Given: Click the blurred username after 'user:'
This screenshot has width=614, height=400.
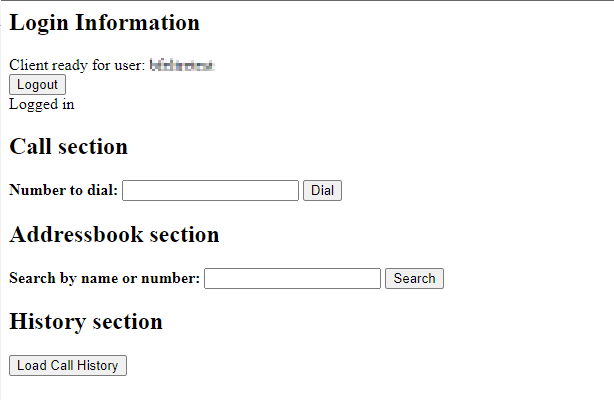Looking at the screenshot, I should point(183,66).
